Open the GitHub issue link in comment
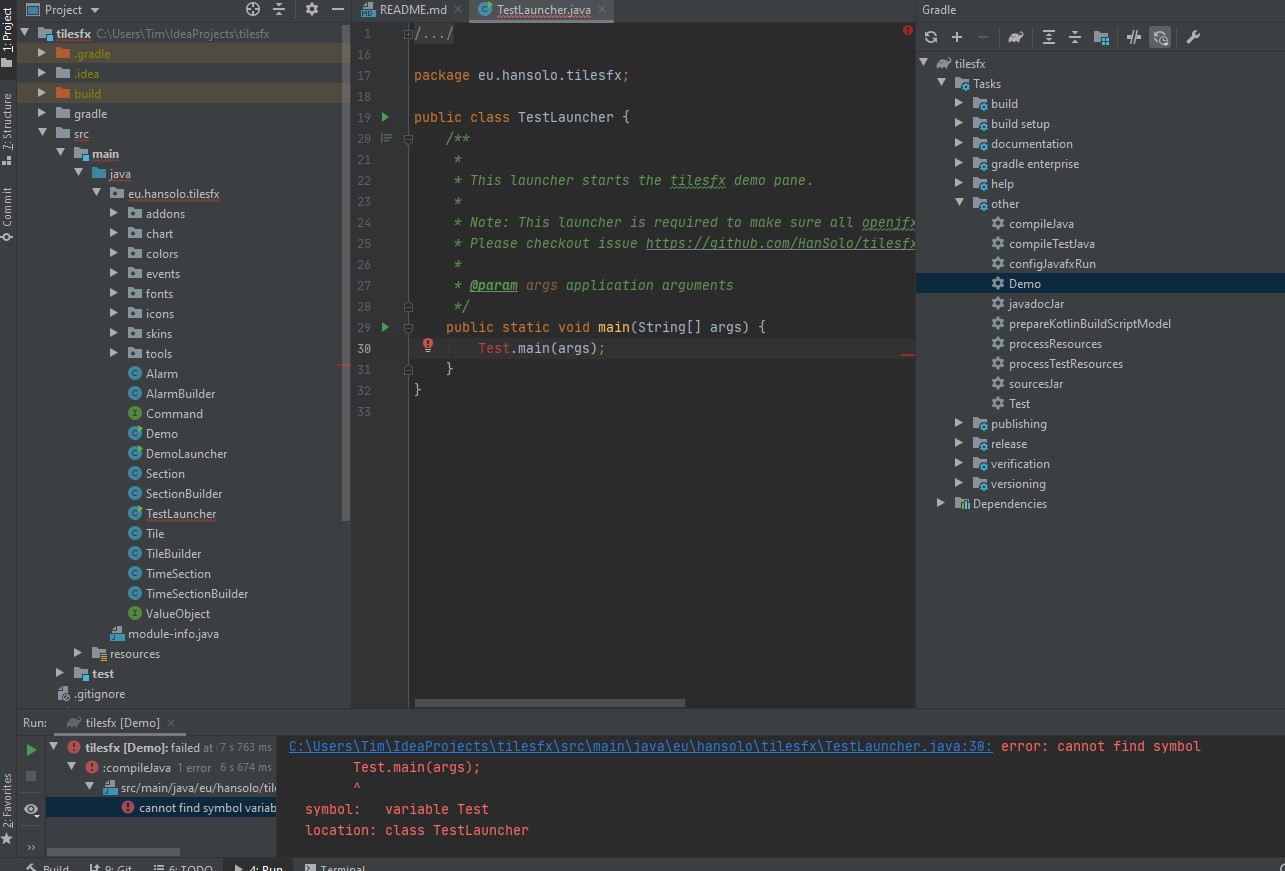Viewport: 1285px width, 871px height. (x=780, y=243)
